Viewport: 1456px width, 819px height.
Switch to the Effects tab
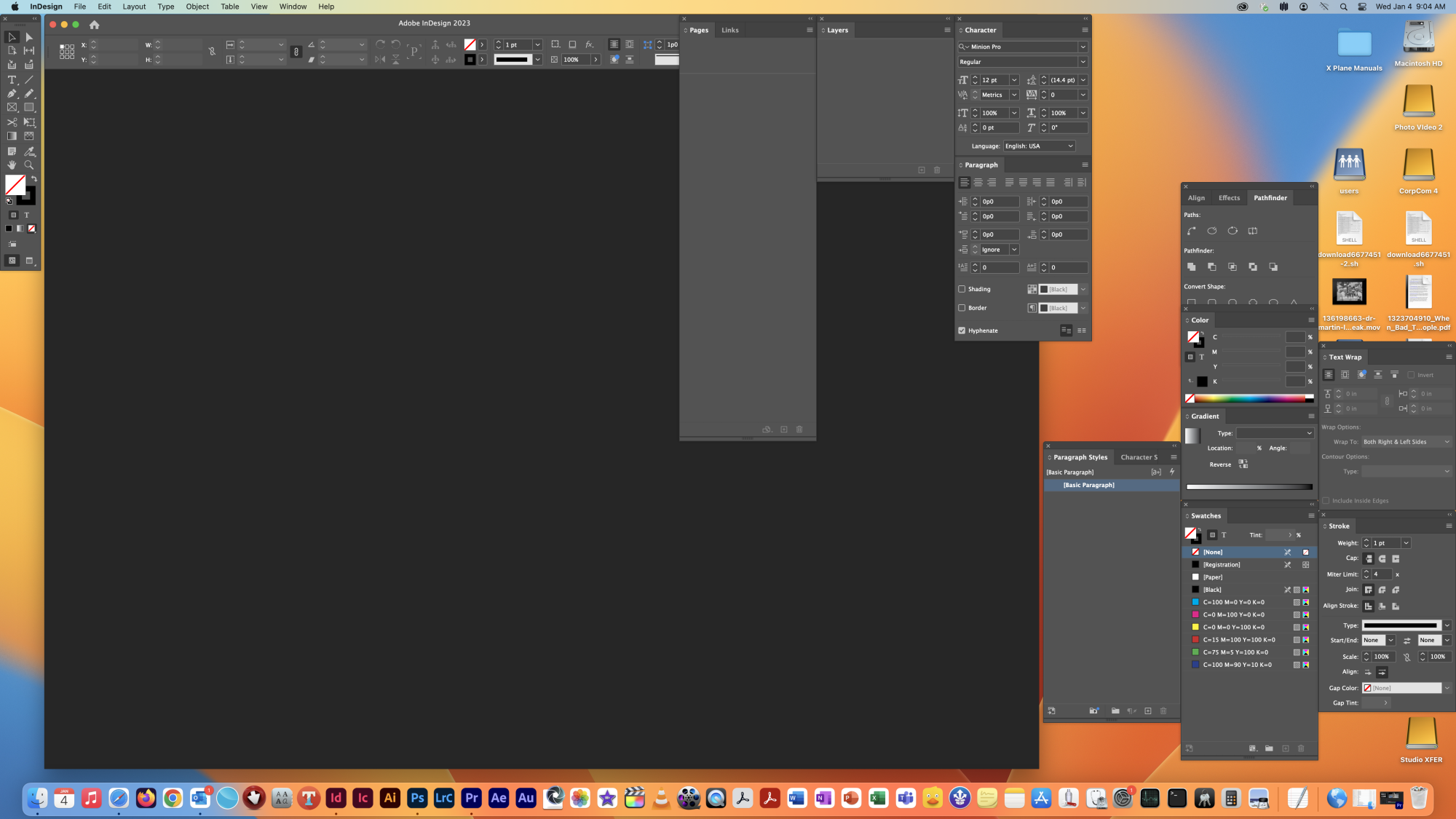pos(1229,198)
